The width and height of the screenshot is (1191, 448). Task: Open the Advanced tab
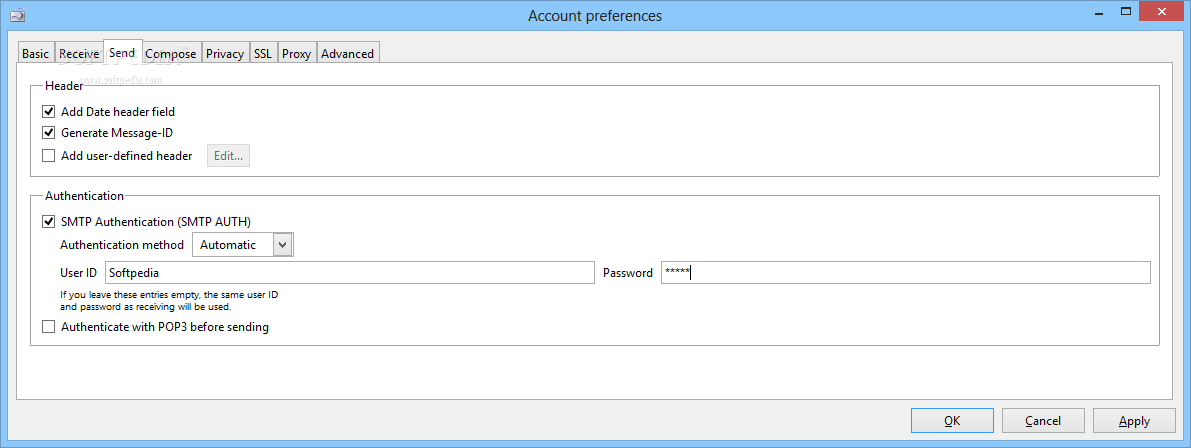[347, 54]
